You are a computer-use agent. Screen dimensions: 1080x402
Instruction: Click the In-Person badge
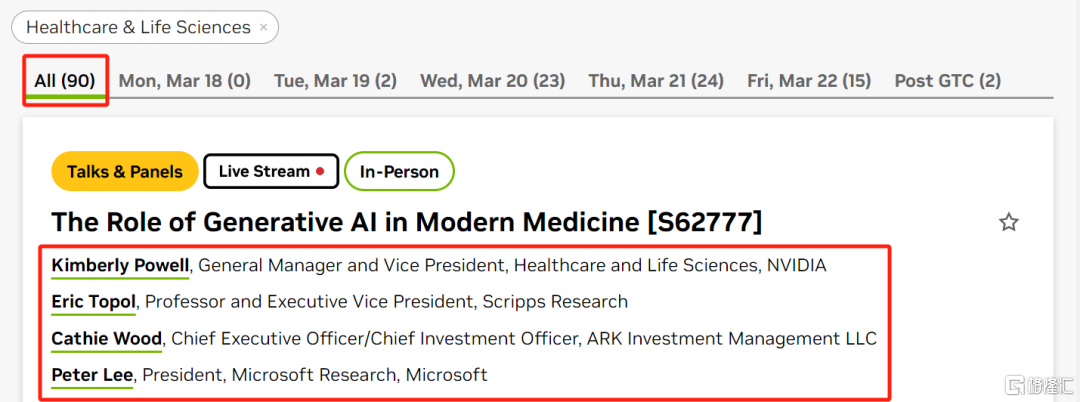pos(399,172)
